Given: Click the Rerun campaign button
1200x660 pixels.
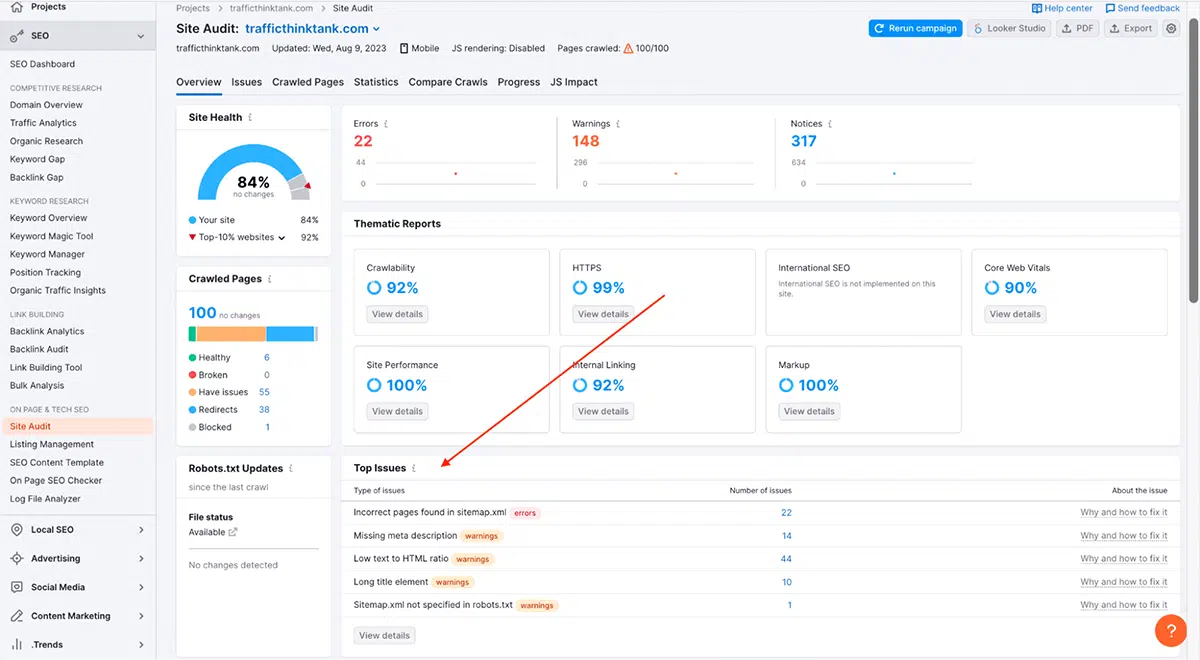Looking at the screenshot, I should [x=916, y=29].
